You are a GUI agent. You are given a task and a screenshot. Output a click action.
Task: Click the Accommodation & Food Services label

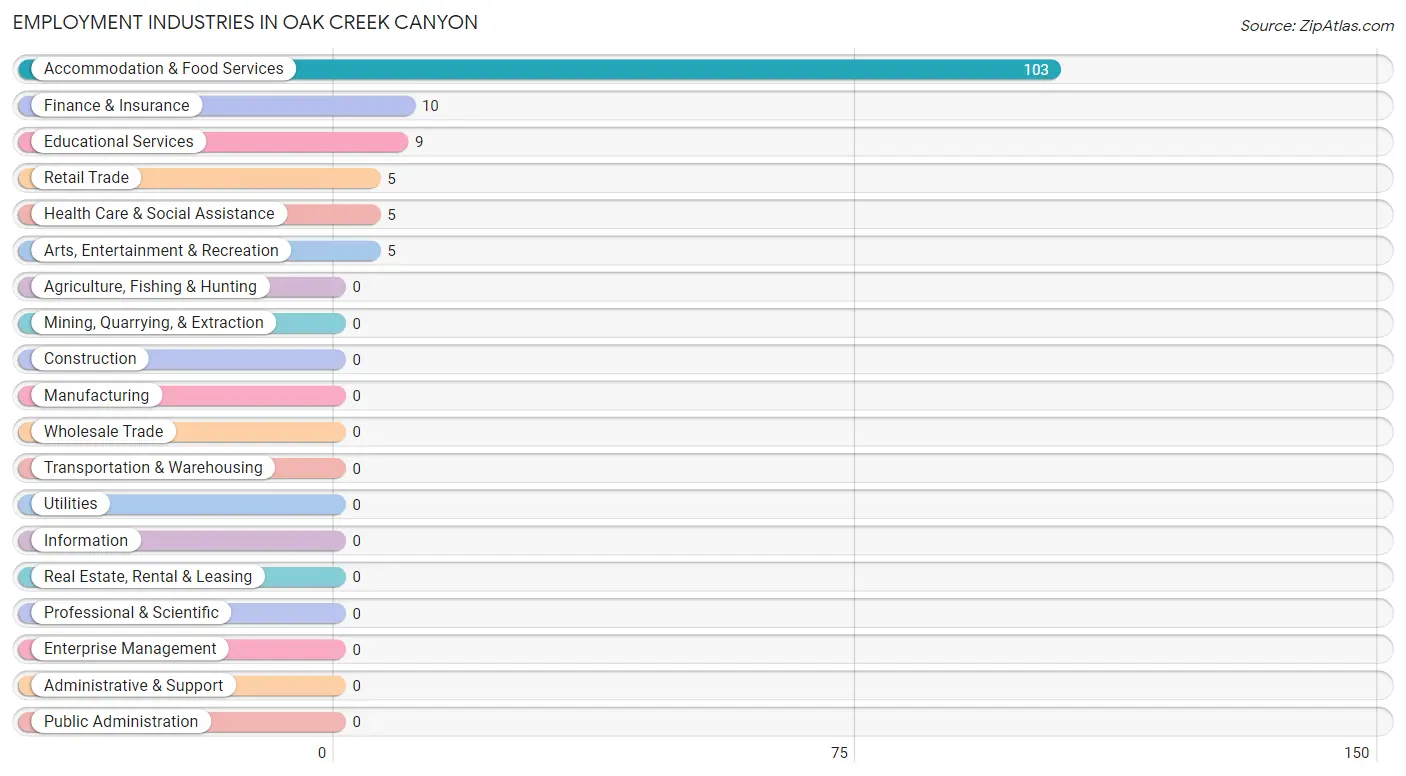pyautogui.click(x=163, y=69)
